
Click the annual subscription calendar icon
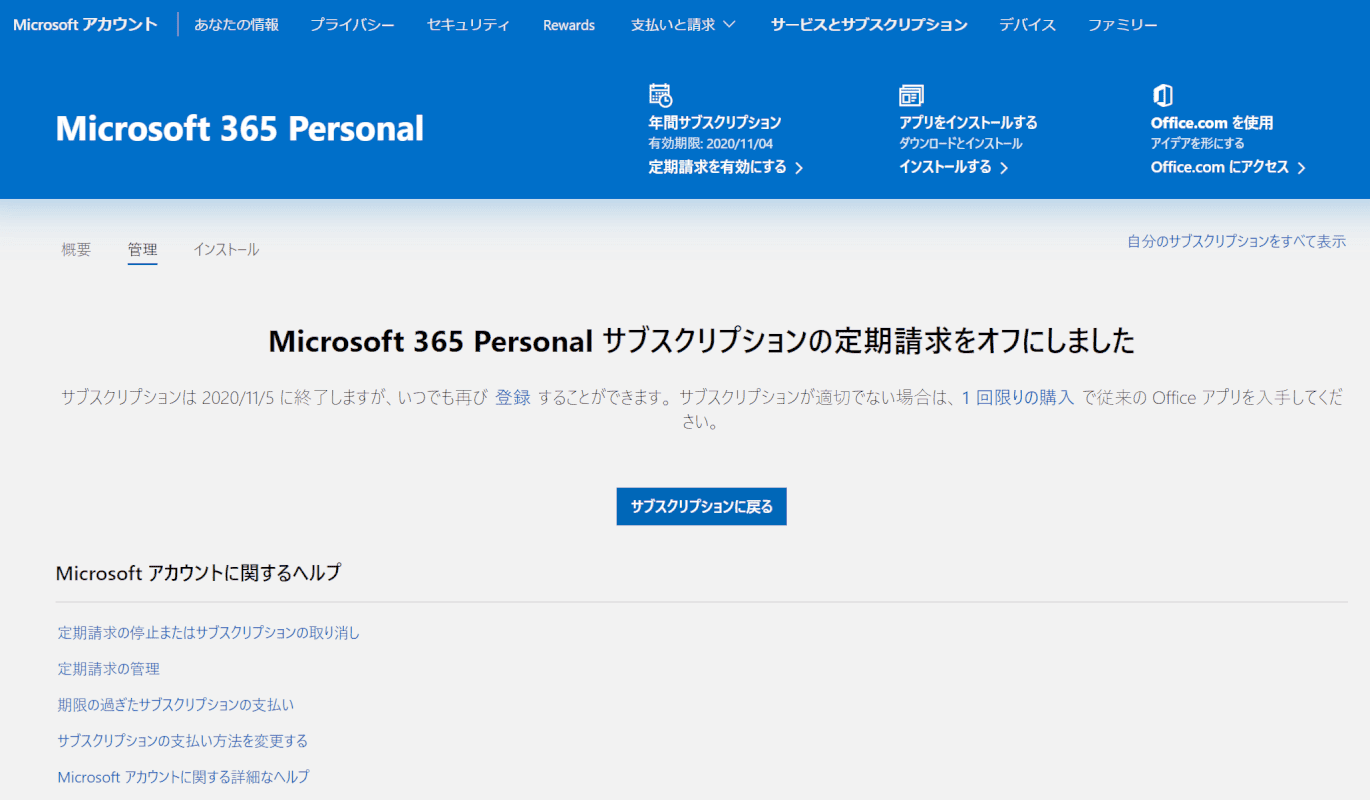click(x=660, y=95)
